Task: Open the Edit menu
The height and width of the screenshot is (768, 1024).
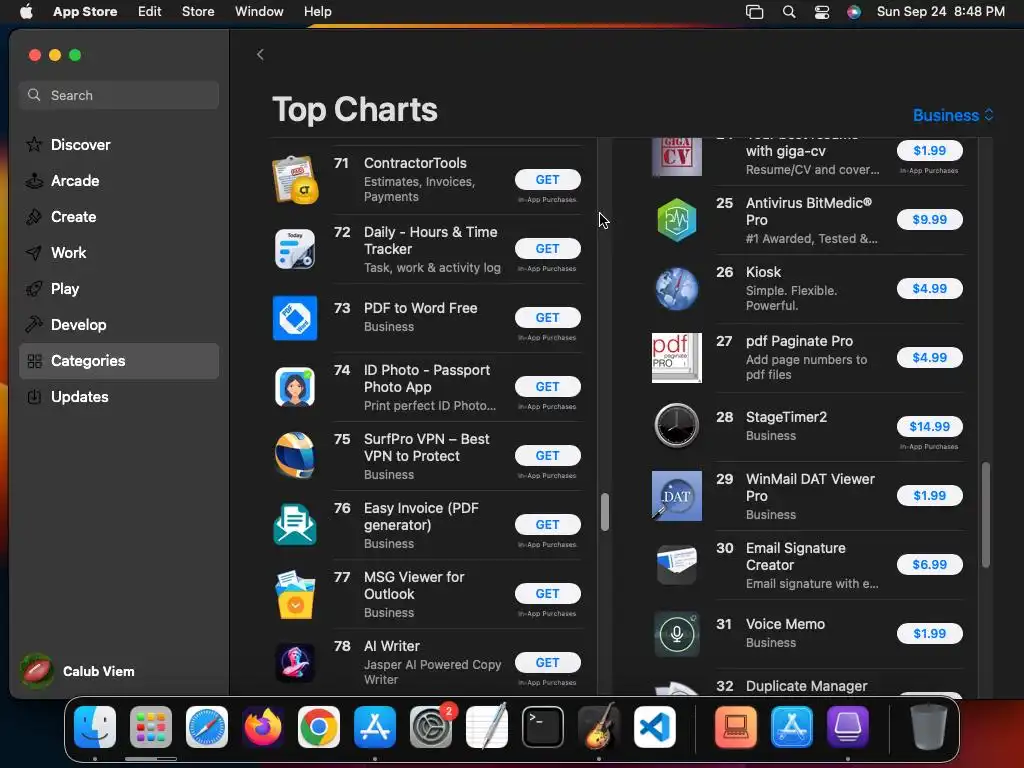Action: pos(150,12)
